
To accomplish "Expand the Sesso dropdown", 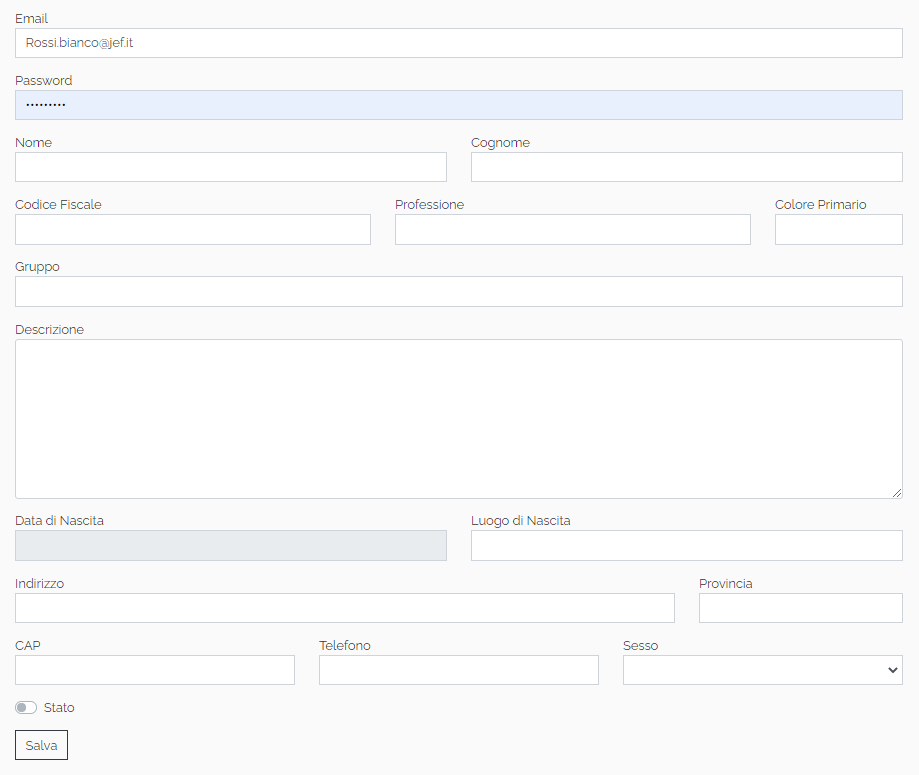I will coord(762,670).
